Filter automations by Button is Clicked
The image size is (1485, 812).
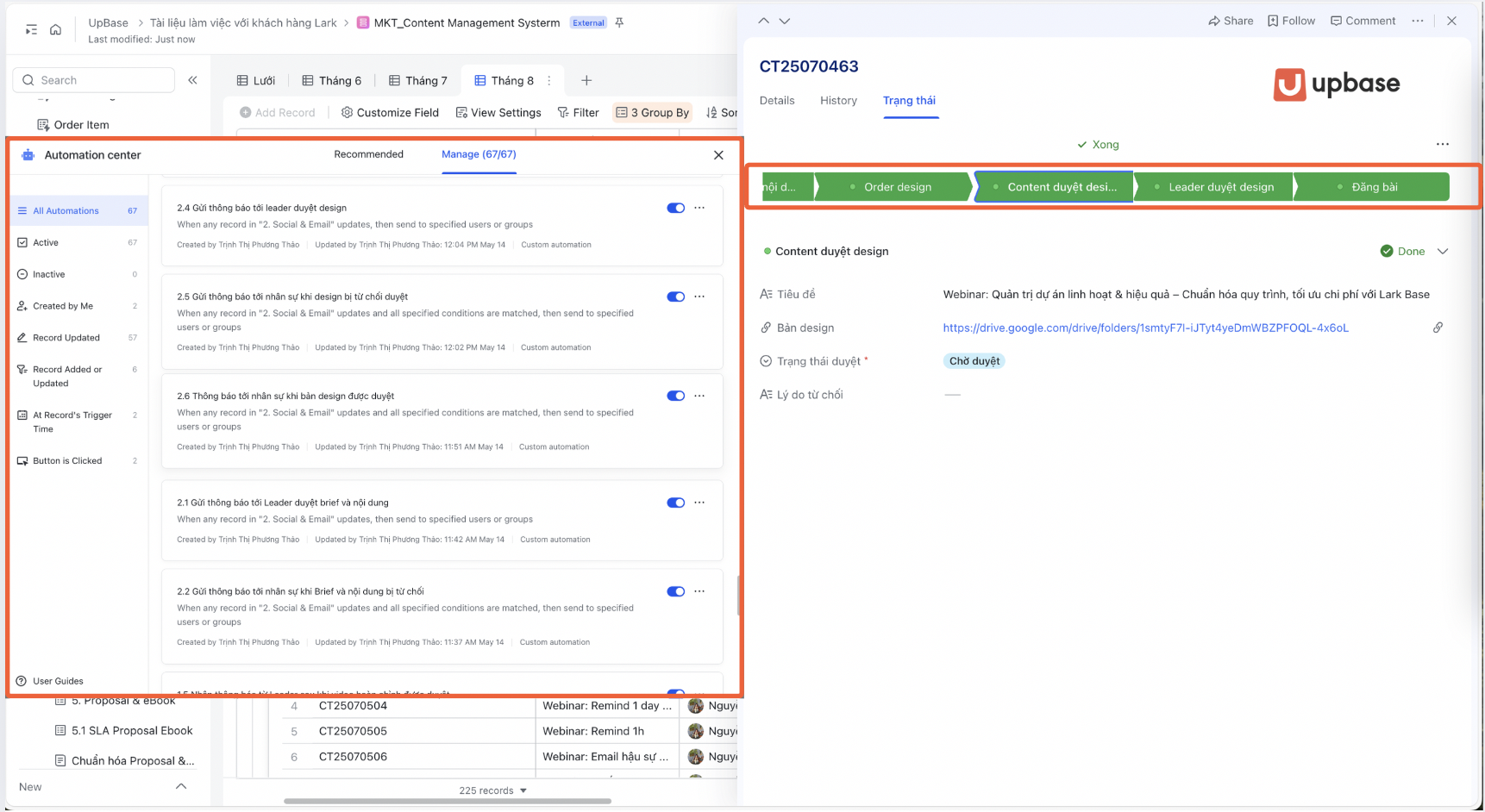click(78, 461)
